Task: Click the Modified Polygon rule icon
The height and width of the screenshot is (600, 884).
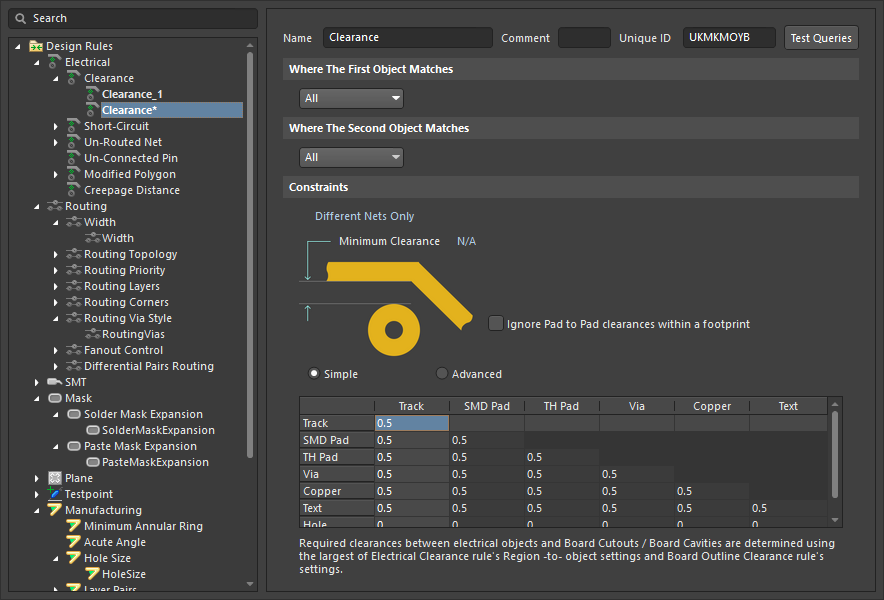Action: click(x=73, y=174)
